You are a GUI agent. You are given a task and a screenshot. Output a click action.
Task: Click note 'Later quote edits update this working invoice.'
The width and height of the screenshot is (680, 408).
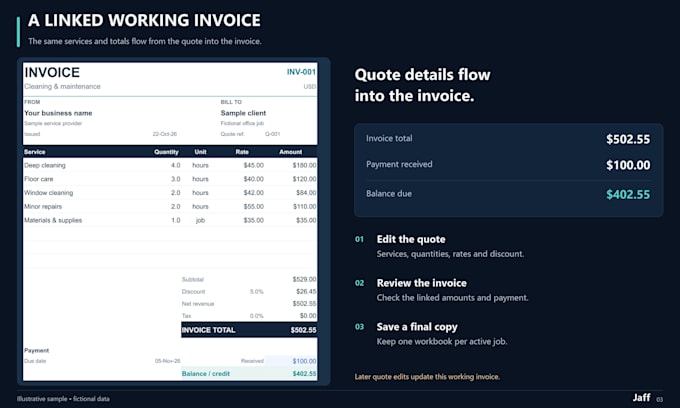[x=427, y=377]
